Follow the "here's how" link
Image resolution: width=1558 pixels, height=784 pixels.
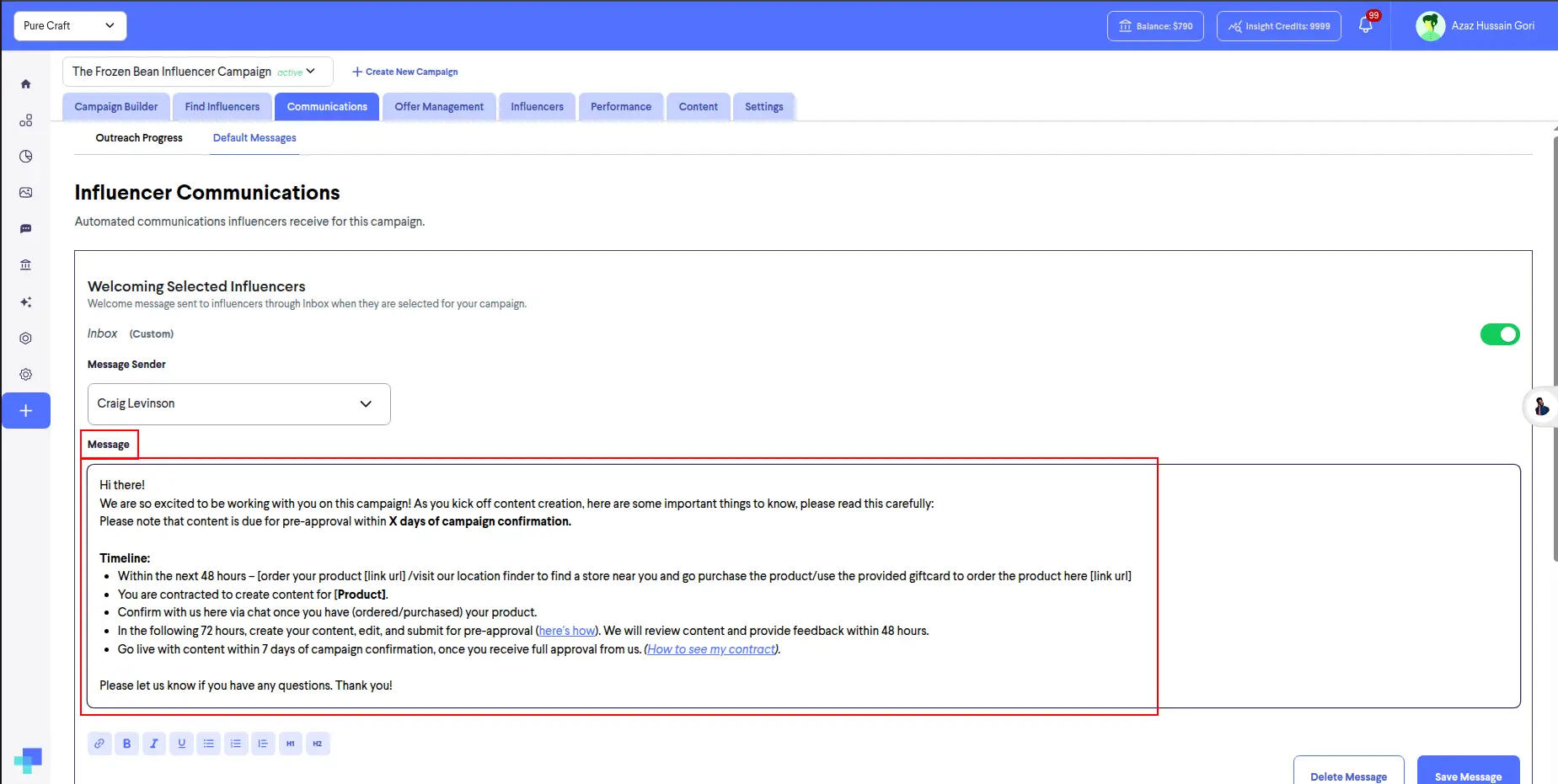(567, 631)
